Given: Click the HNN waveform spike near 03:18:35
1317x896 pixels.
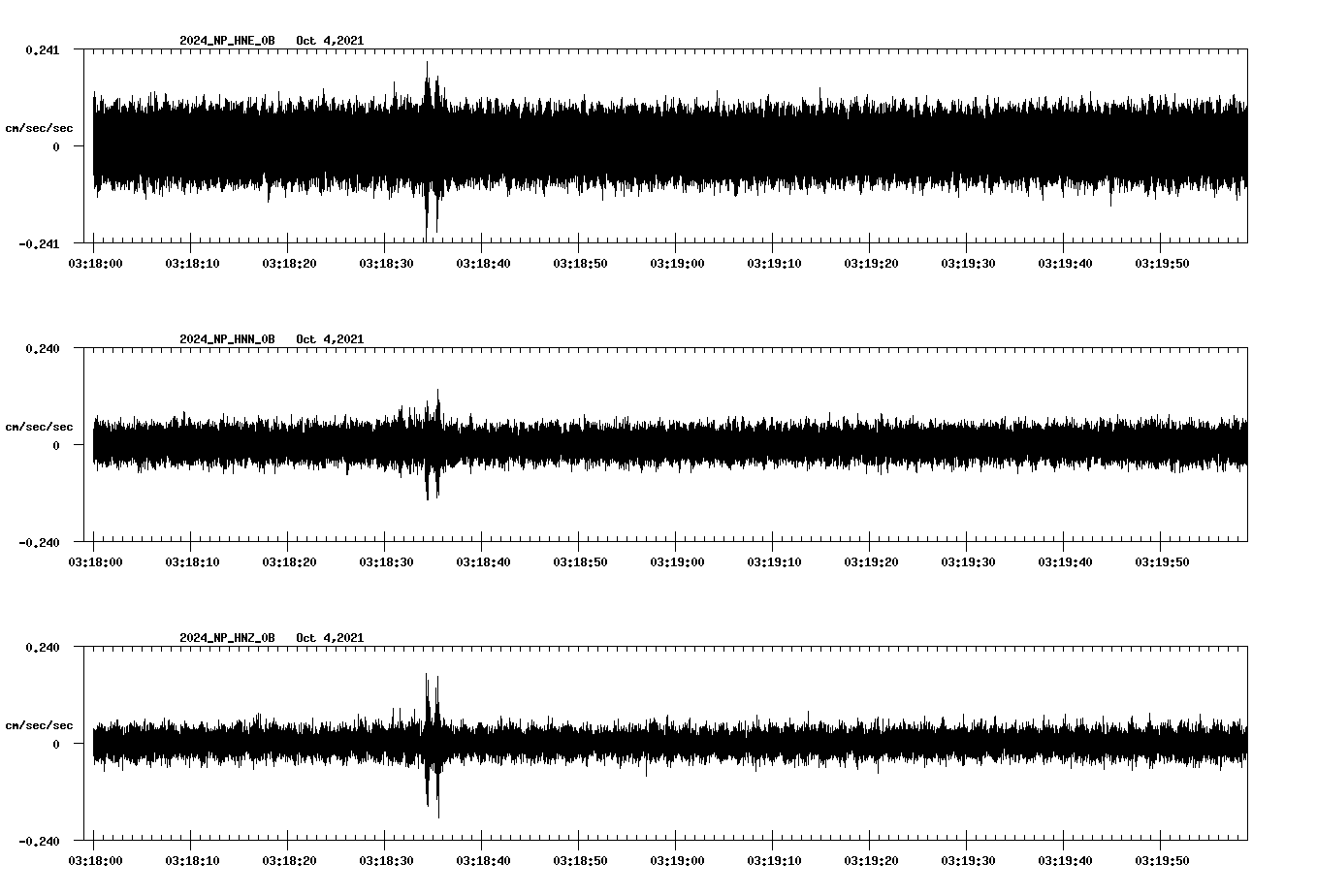Looking at the screenshot, I should [437, 443].
